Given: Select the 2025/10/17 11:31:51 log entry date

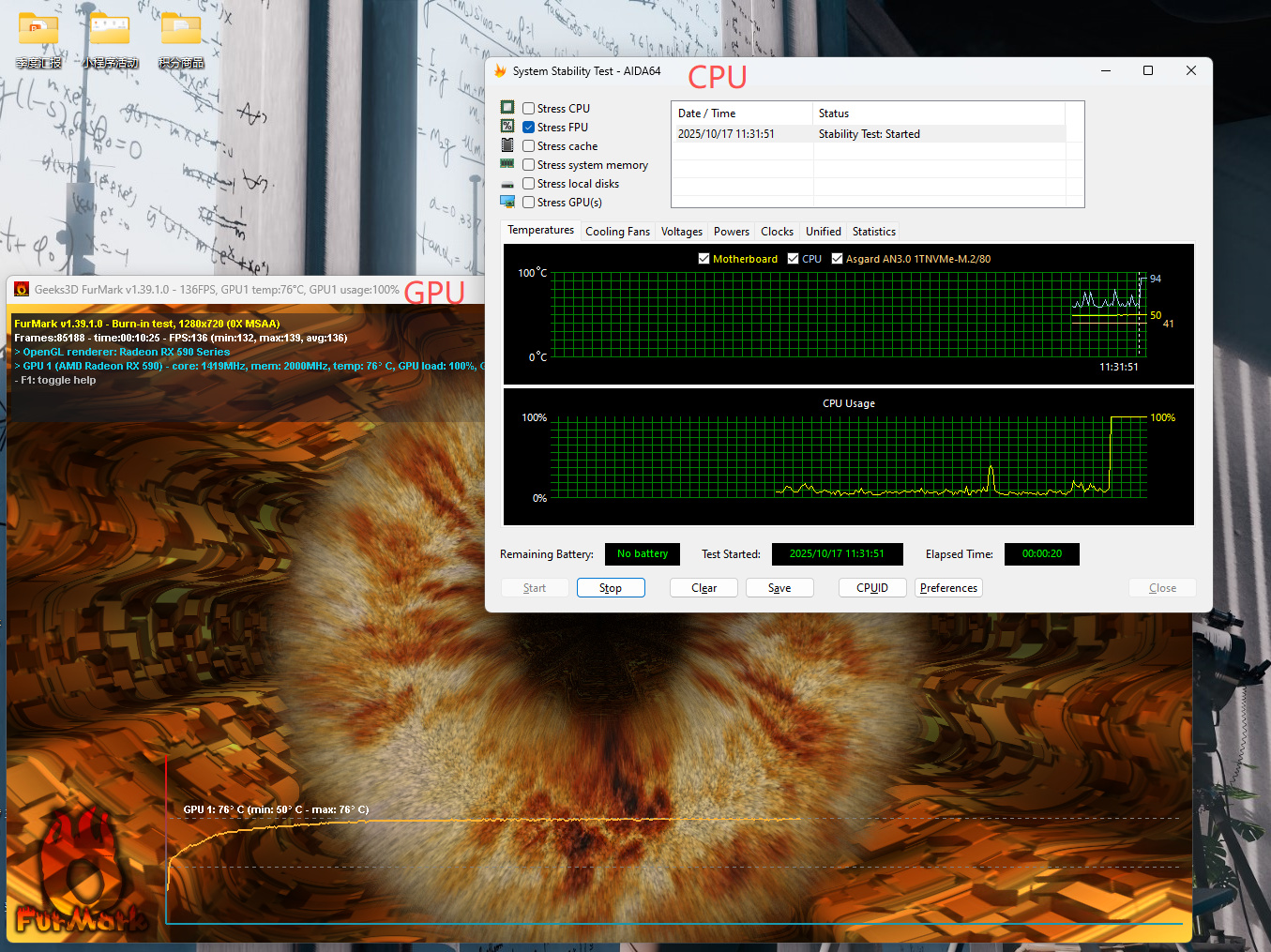Looking at the screenshot, I should pos(726,134).
